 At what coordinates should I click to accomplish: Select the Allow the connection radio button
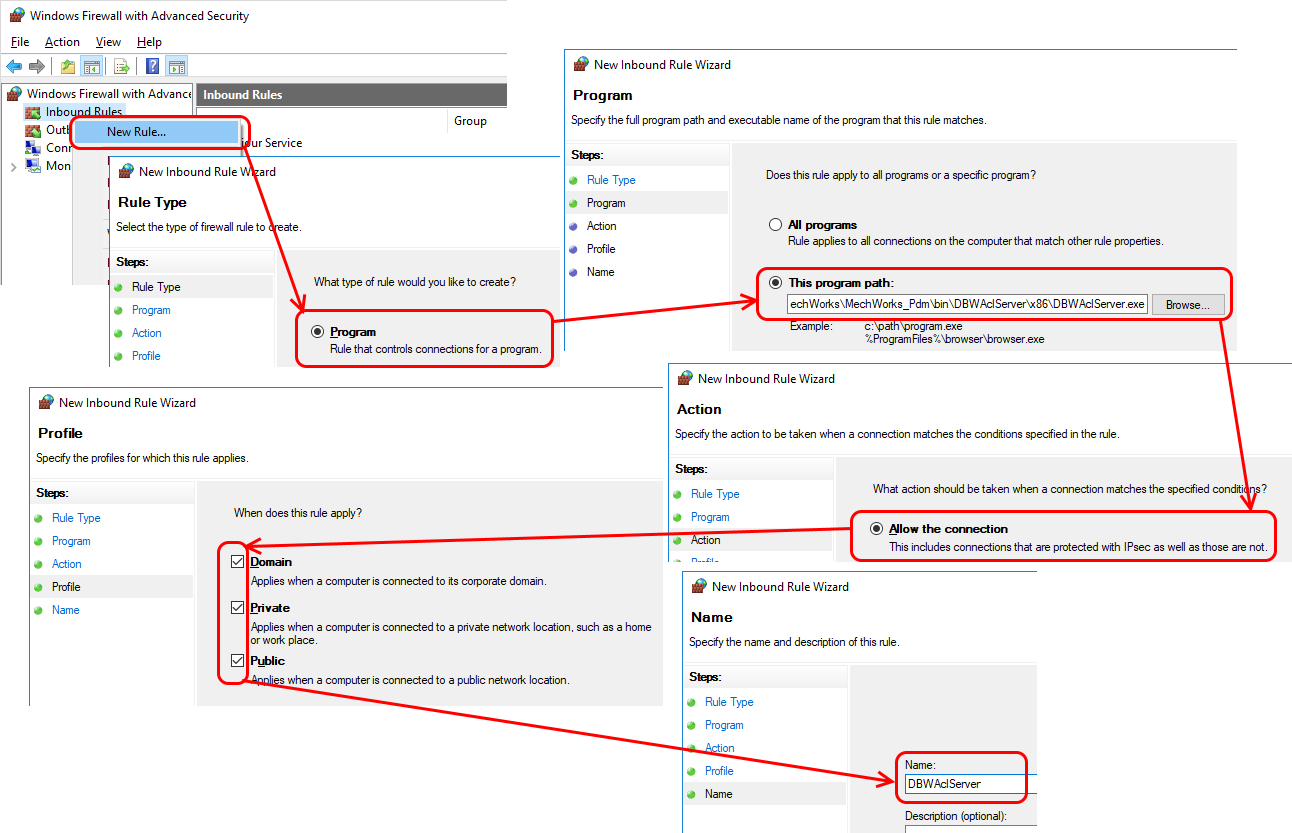876,529
